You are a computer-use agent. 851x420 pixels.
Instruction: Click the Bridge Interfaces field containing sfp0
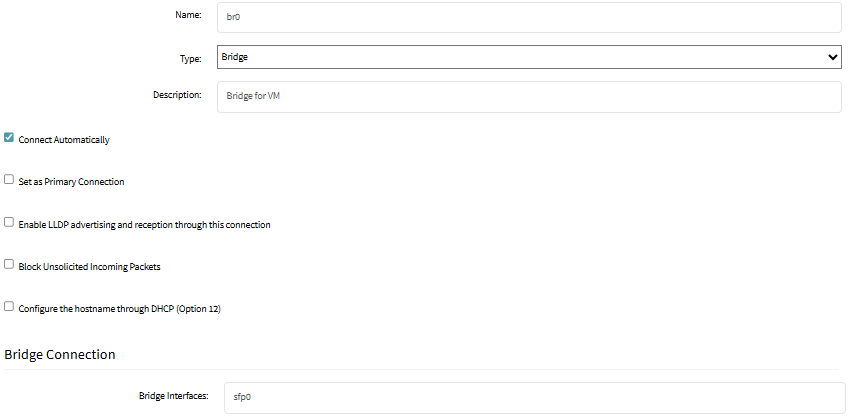click(x=535, y=398)
